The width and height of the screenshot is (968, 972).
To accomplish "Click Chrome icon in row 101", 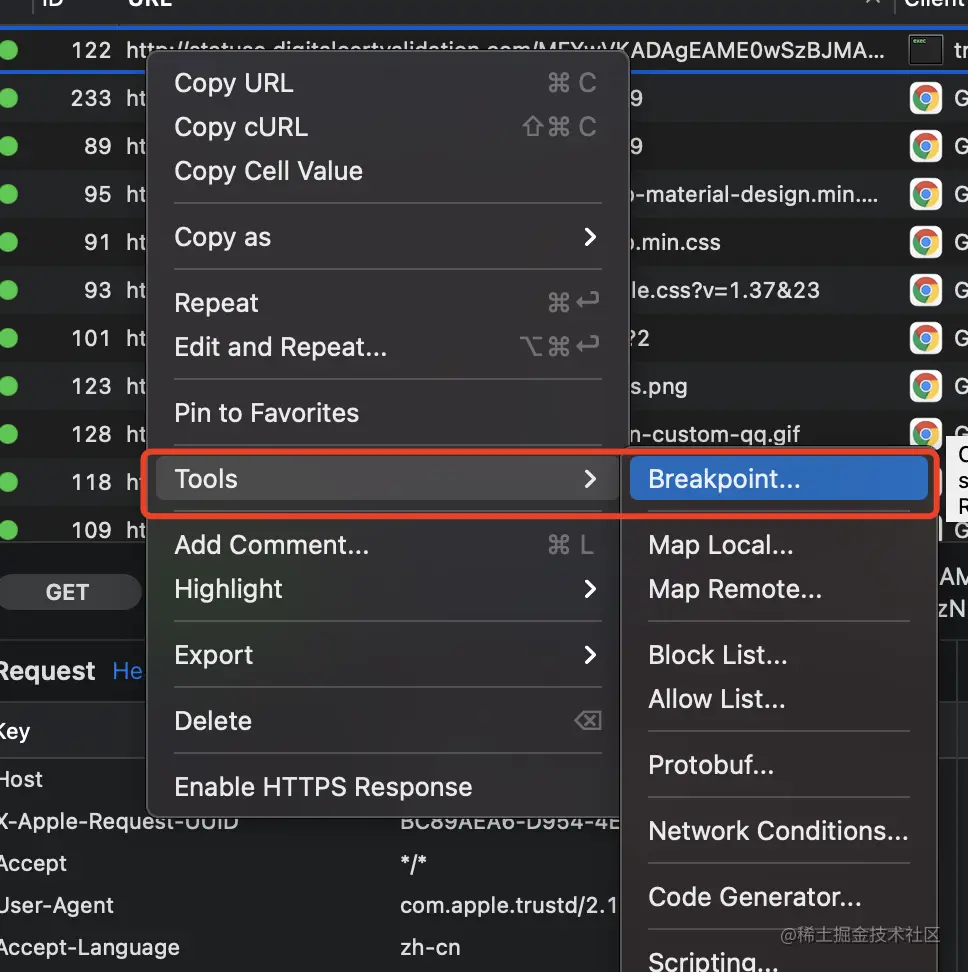I will (x=926, y=338).
